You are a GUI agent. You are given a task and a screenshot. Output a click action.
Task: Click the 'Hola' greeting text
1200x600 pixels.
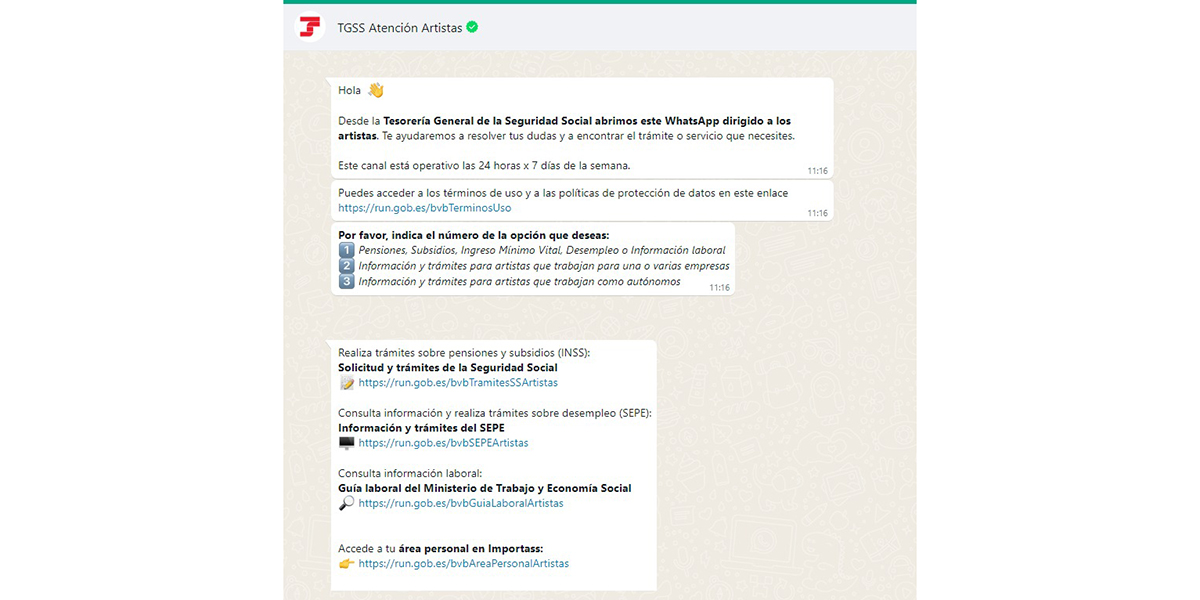click(350, 90)
